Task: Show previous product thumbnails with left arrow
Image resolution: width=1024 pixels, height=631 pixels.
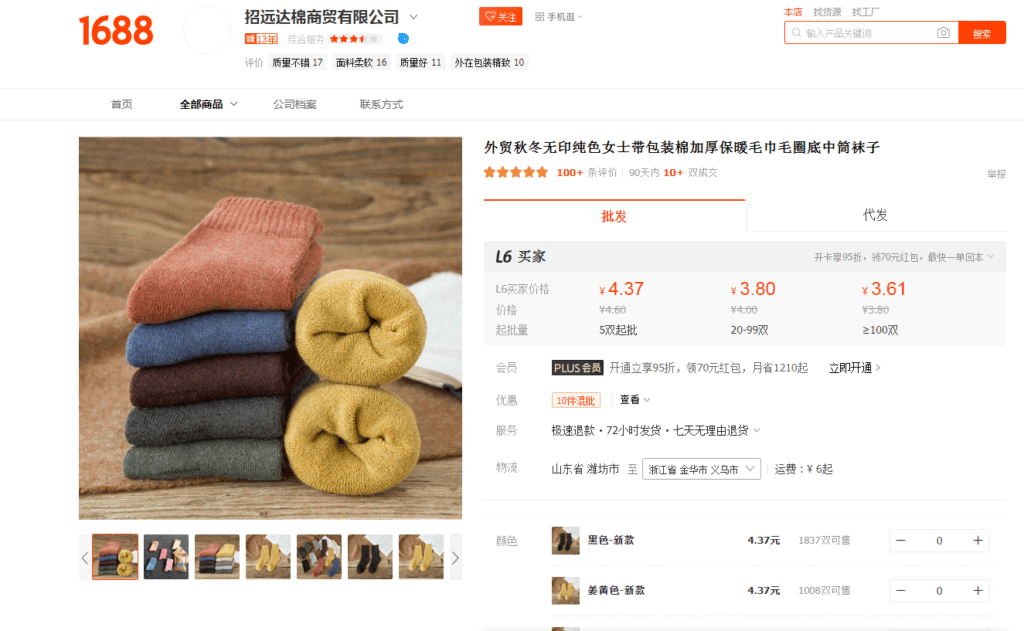Action: [85, 558]
